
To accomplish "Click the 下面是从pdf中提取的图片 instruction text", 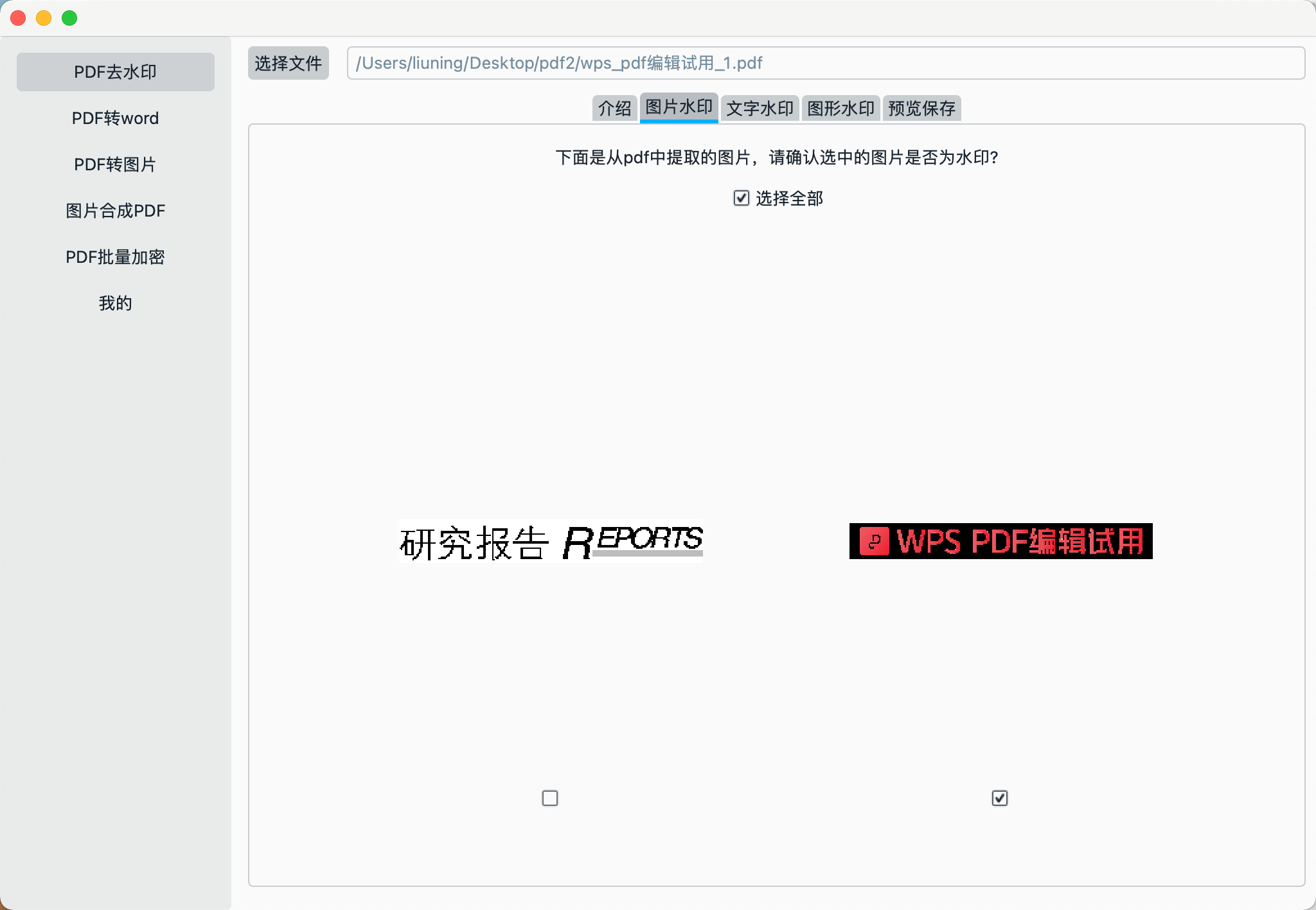I will (777, 157).
